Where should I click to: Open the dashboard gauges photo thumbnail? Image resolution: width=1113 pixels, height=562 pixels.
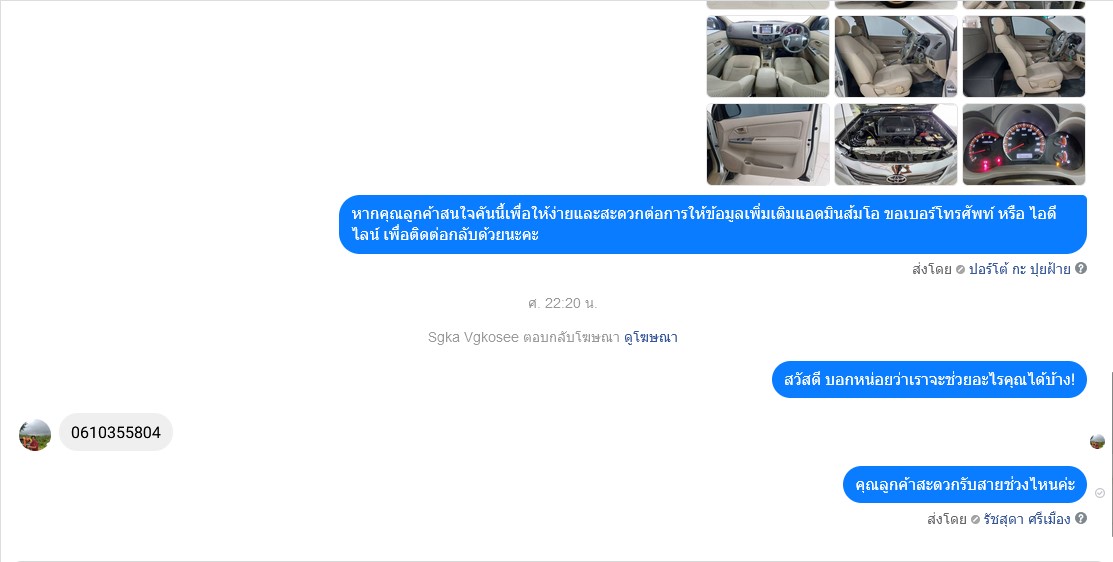1024,145
